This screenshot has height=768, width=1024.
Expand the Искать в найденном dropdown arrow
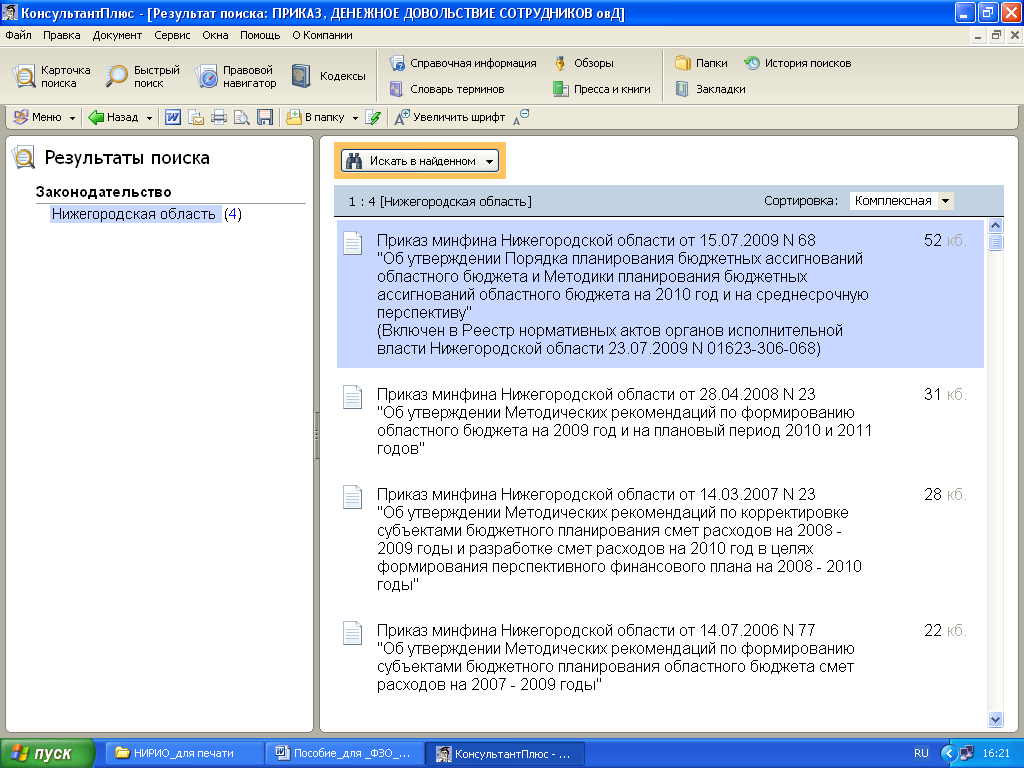[490, 161]
